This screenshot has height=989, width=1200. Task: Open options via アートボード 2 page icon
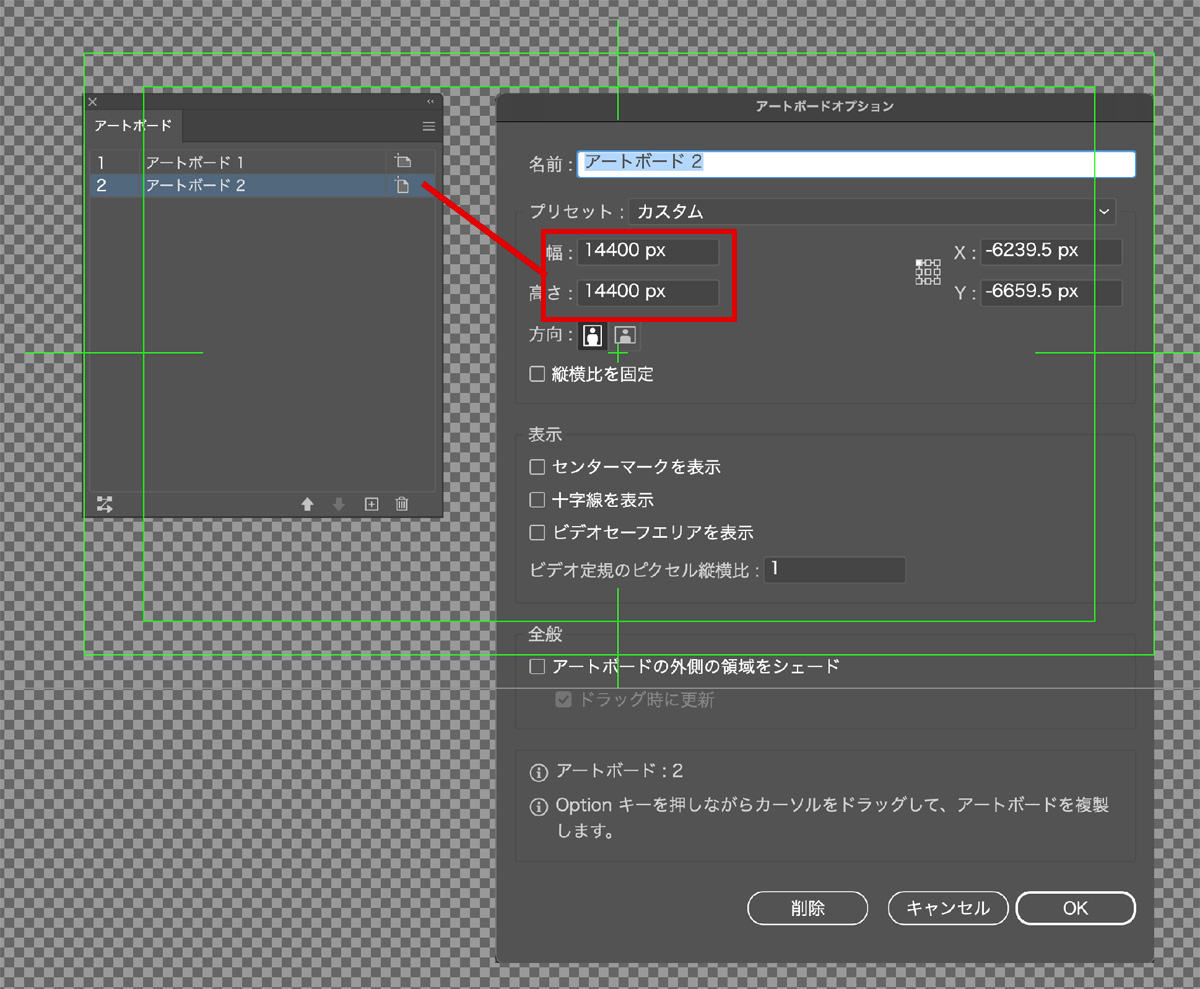pyautogui.click(x=402, y=185)
